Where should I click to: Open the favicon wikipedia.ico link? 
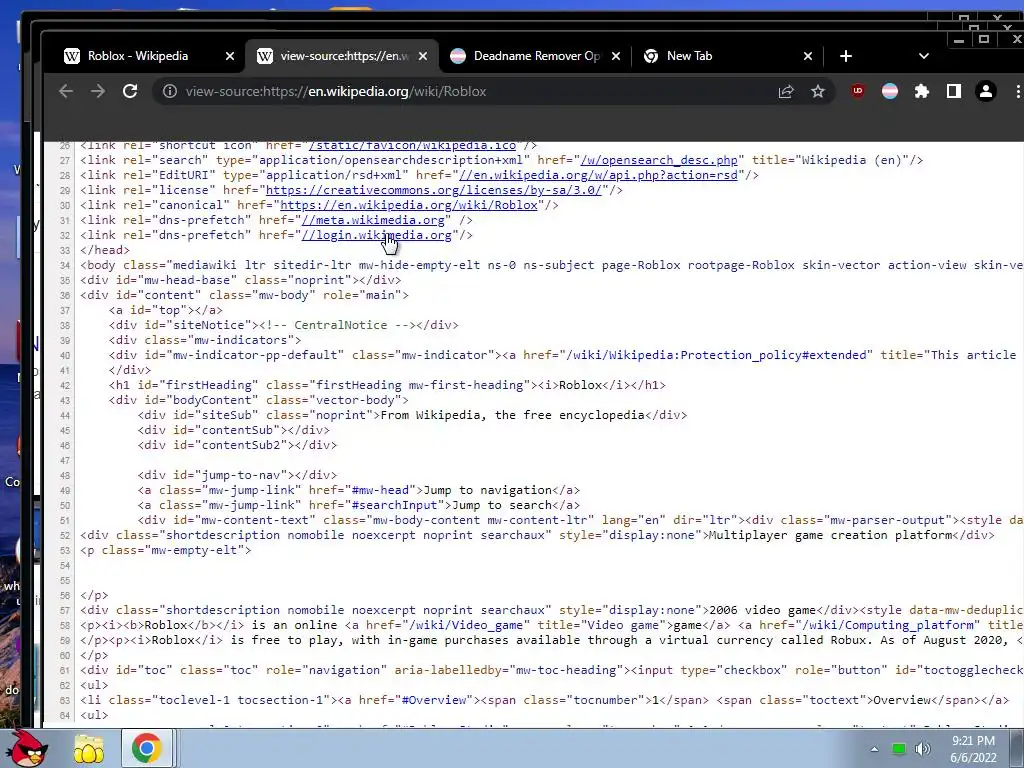(x=412, y=146)
